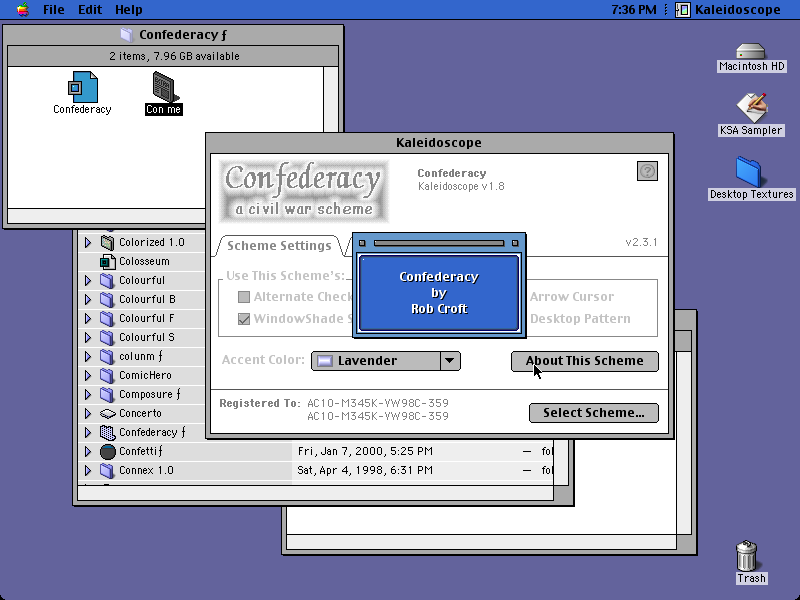Click the Connex 1.0 date Sat, Apr 4, 1998
Image resolution: width=800 pixels, height=600 pixels.
pos(365,470)
